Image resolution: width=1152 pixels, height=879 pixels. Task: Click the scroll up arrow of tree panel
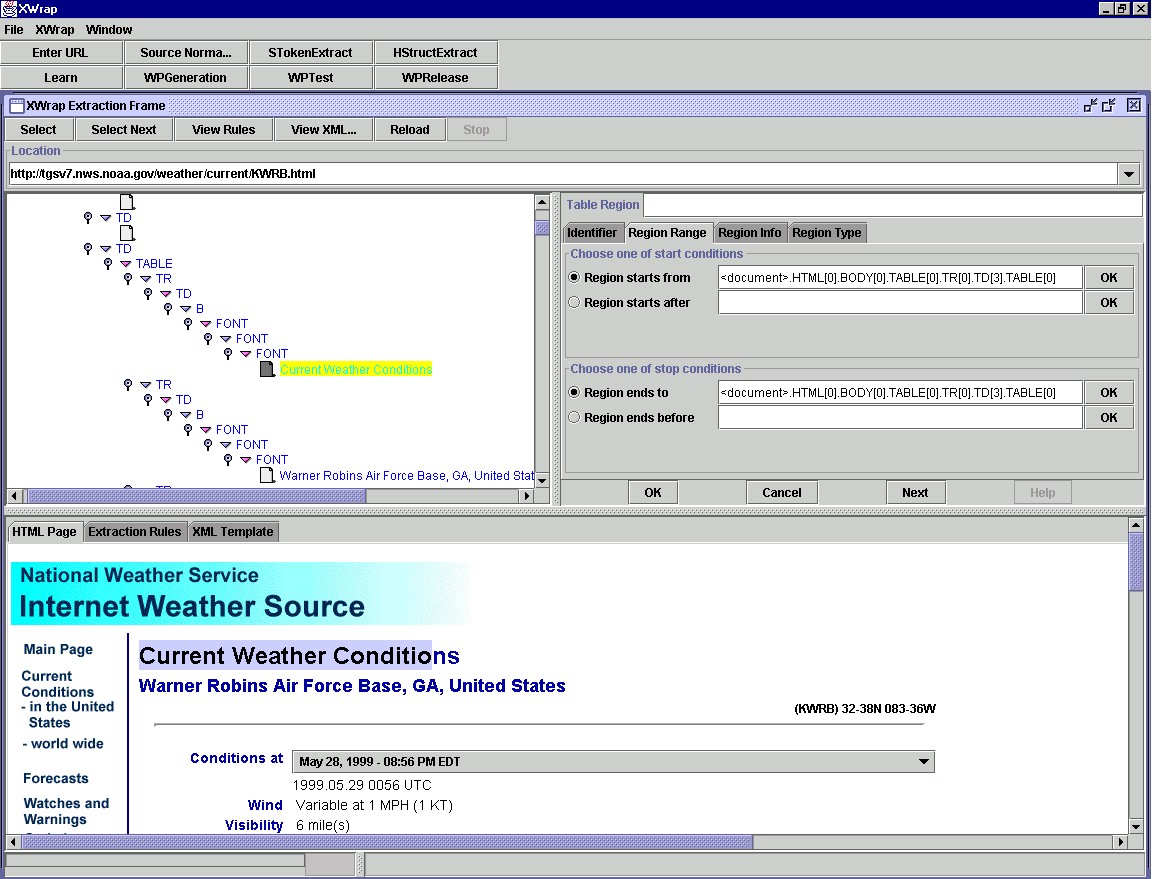pyautogui.click(x=542, y=202)
